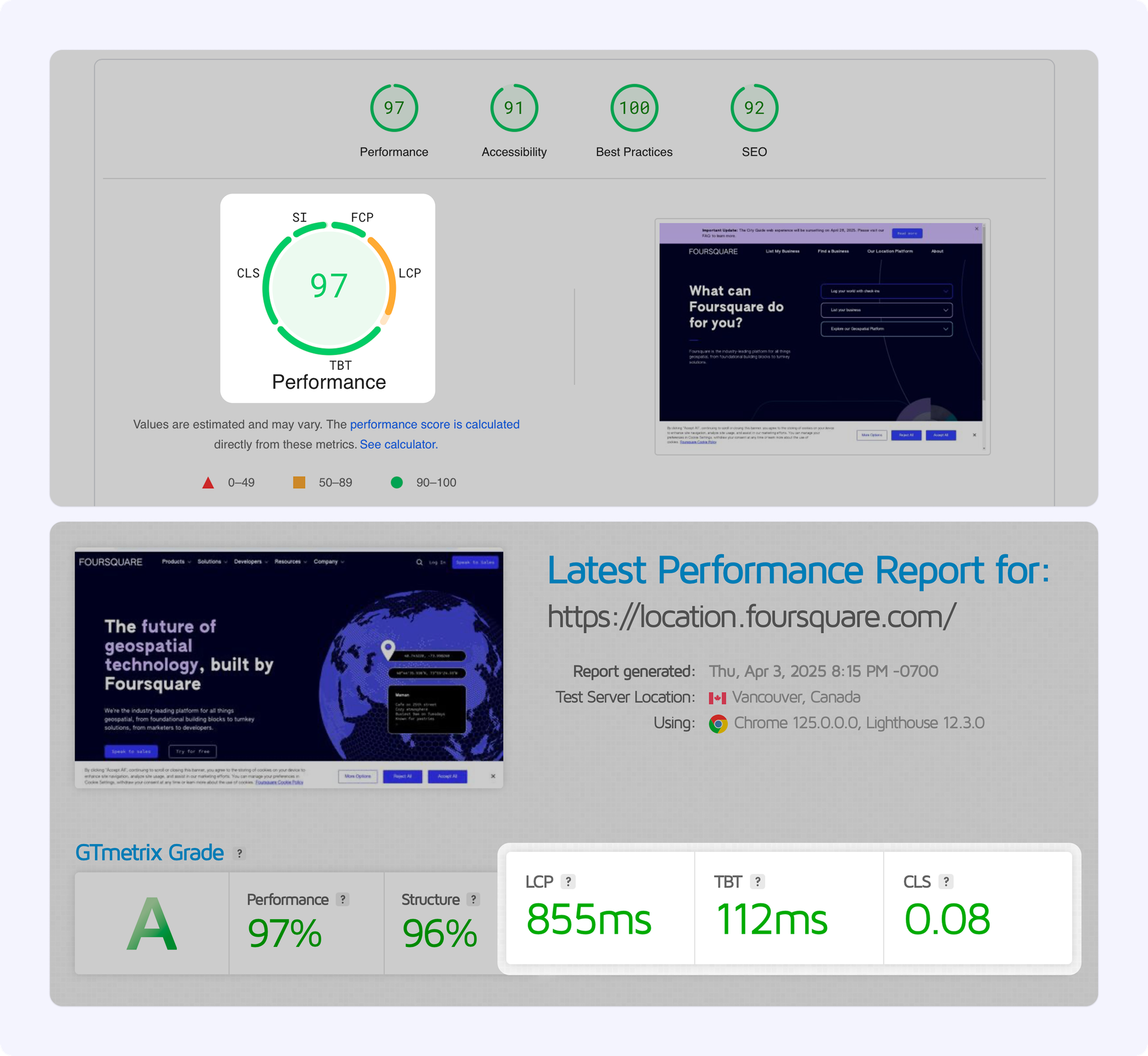Click the 112ms TBT value
1148x1056 pixels.
[772, 919]
